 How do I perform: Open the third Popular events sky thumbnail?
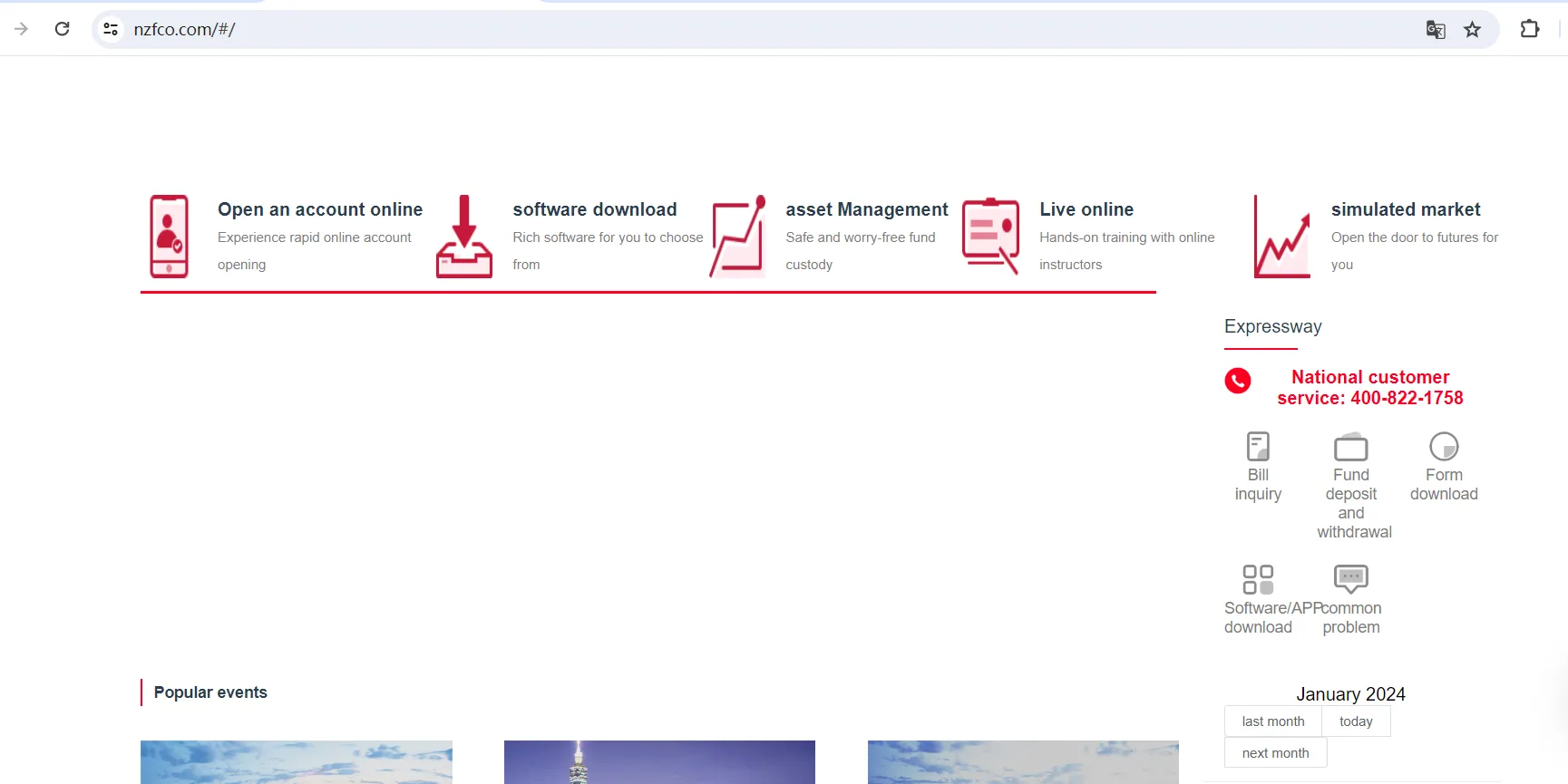(1023, 762)
